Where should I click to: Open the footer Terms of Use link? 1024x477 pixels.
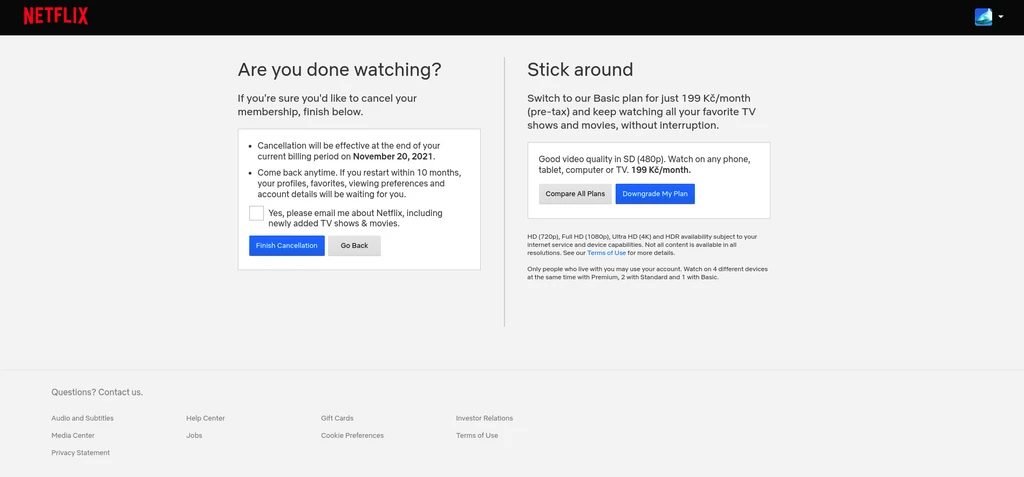[477, 435]
